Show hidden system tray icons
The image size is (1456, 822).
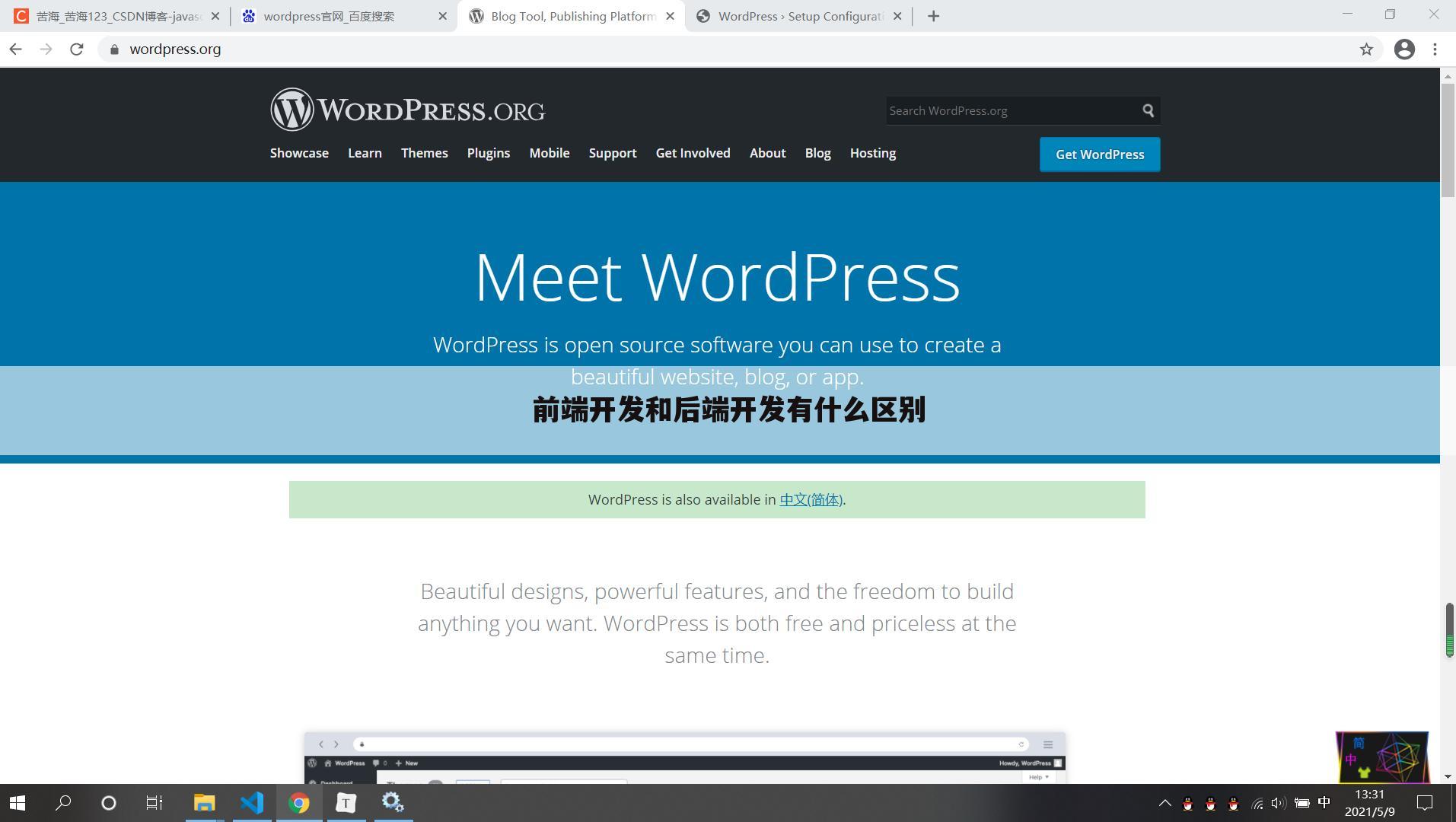1164,803
